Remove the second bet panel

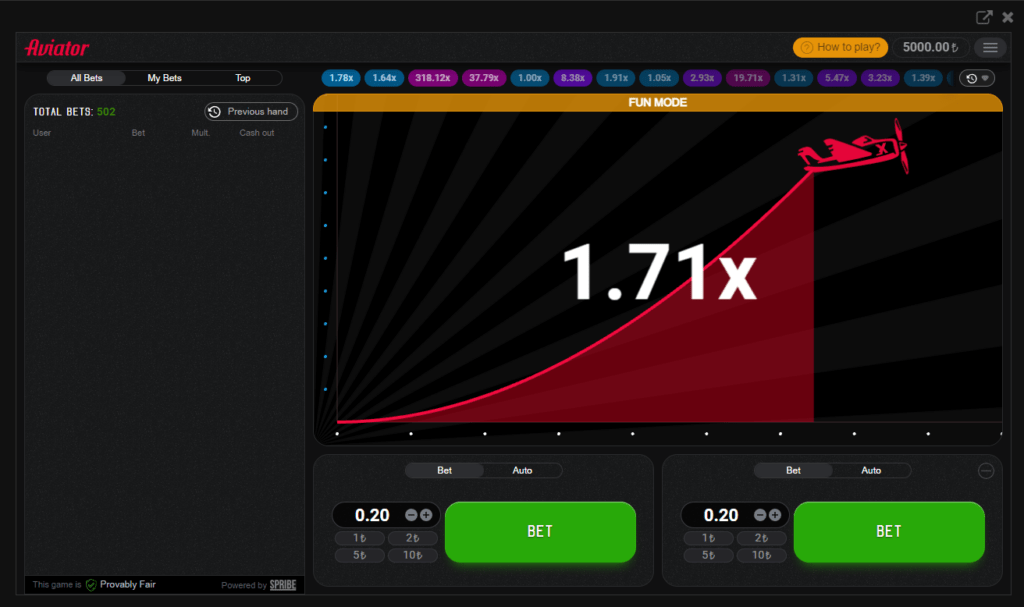point(985,470)
